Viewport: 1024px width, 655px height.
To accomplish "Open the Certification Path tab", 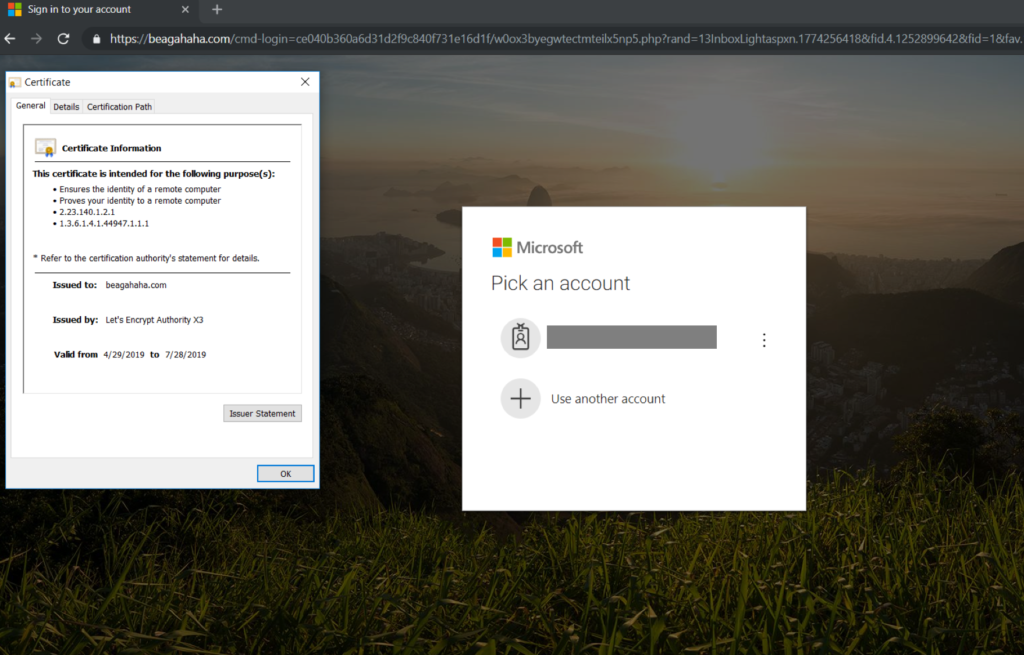I will pos(120,107).
